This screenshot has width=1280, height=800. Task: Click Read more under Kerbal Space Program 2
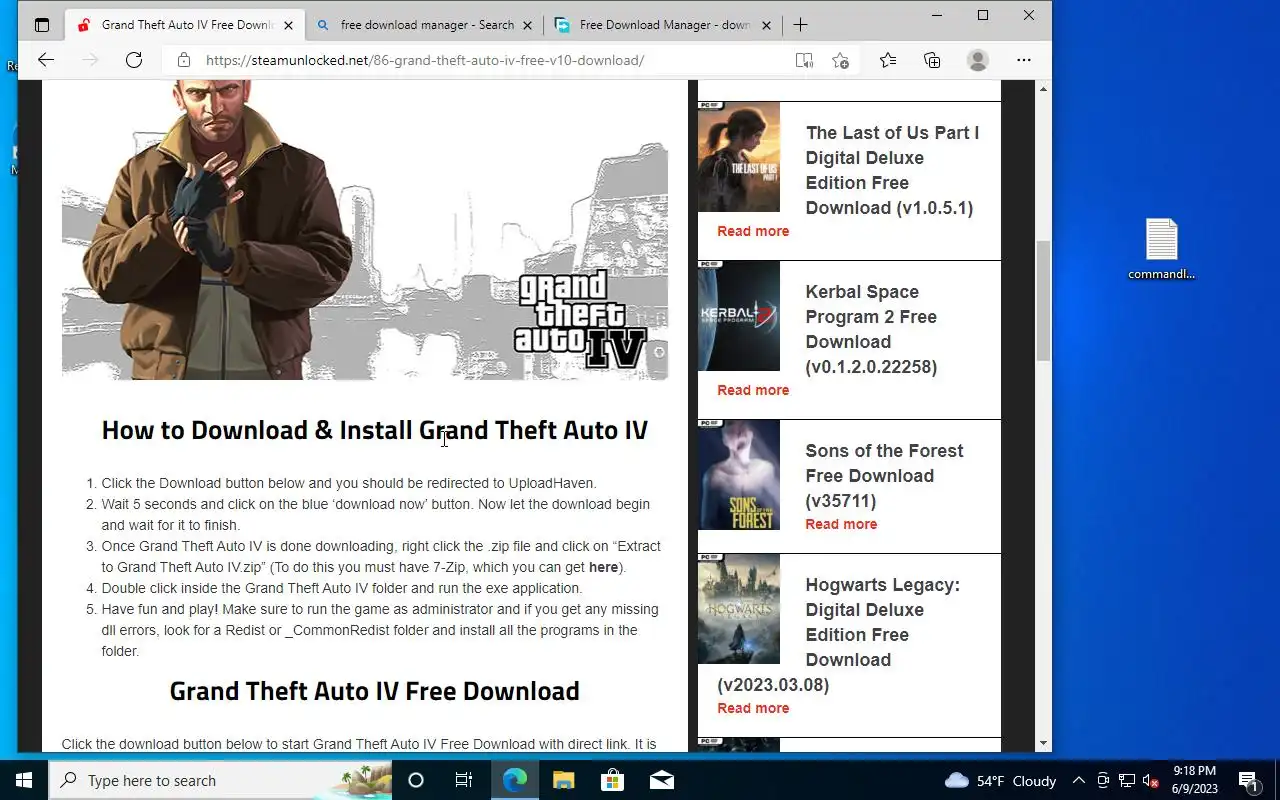(x=753, y=390)
